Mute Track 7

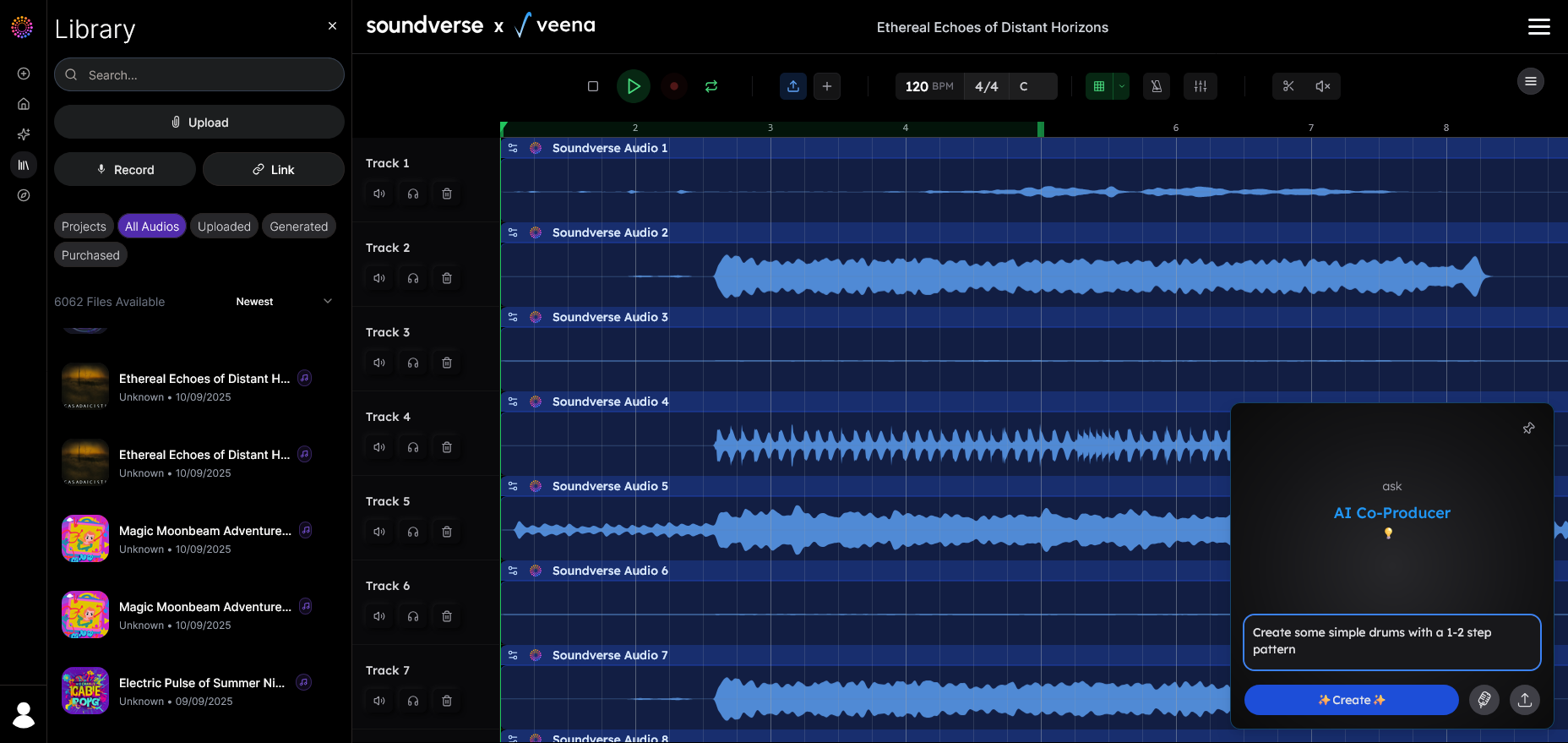coord(379,701)
